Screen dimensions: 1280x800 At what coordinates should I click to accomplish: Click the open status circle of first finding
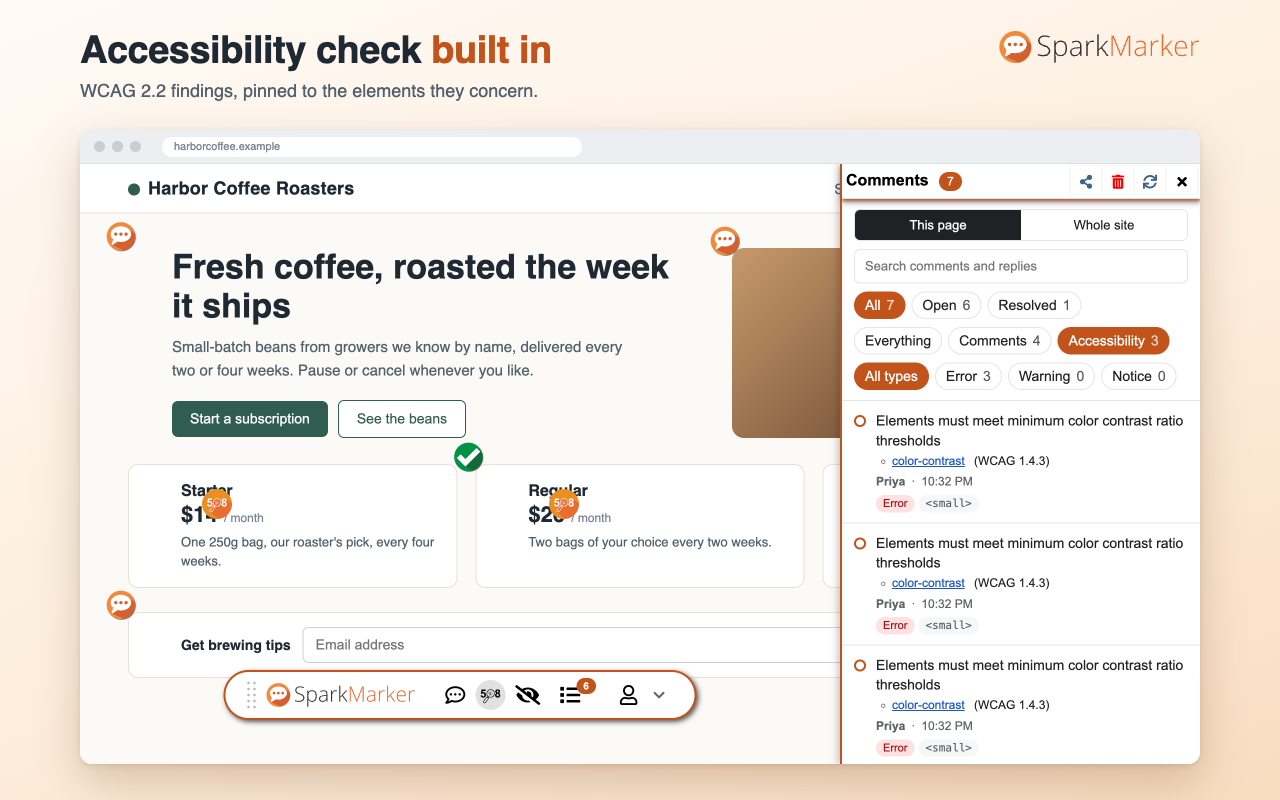[860, 421]
